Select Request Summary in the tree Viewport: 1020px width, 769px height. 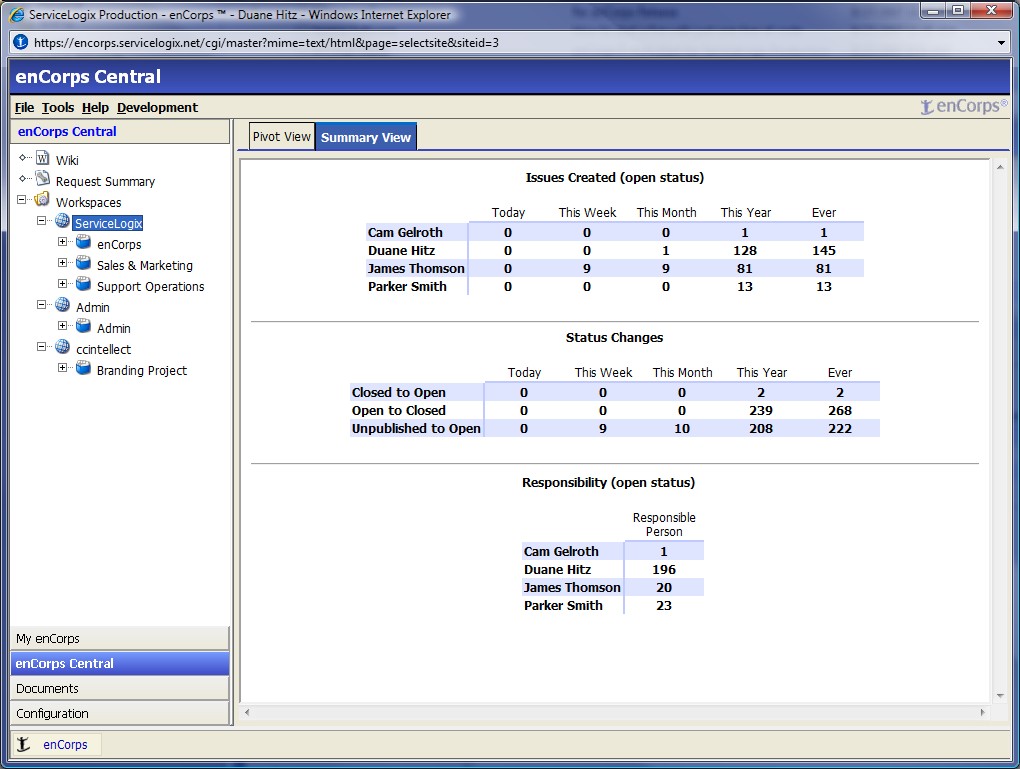click(x=105, y=182)
